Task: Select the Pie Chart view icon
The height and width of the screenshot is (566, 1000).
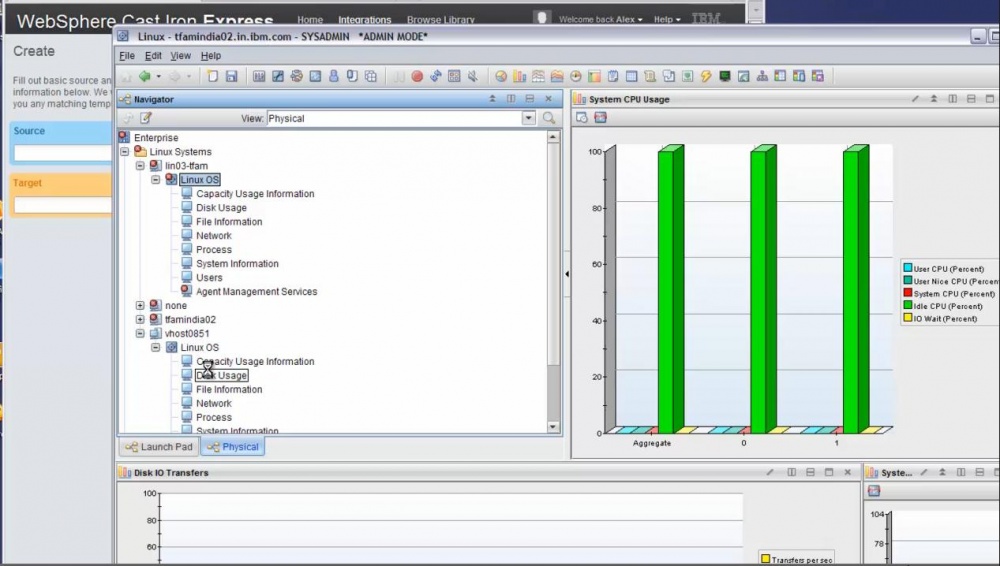Action: click(x=501, y=77)
